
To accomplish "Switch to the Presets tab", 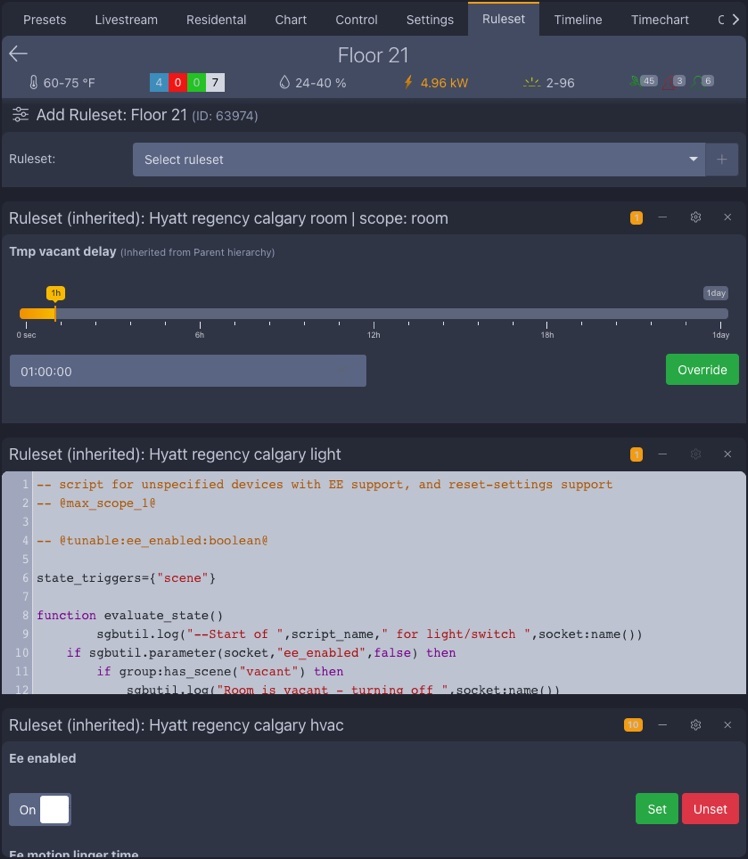I will pos(44,20).
